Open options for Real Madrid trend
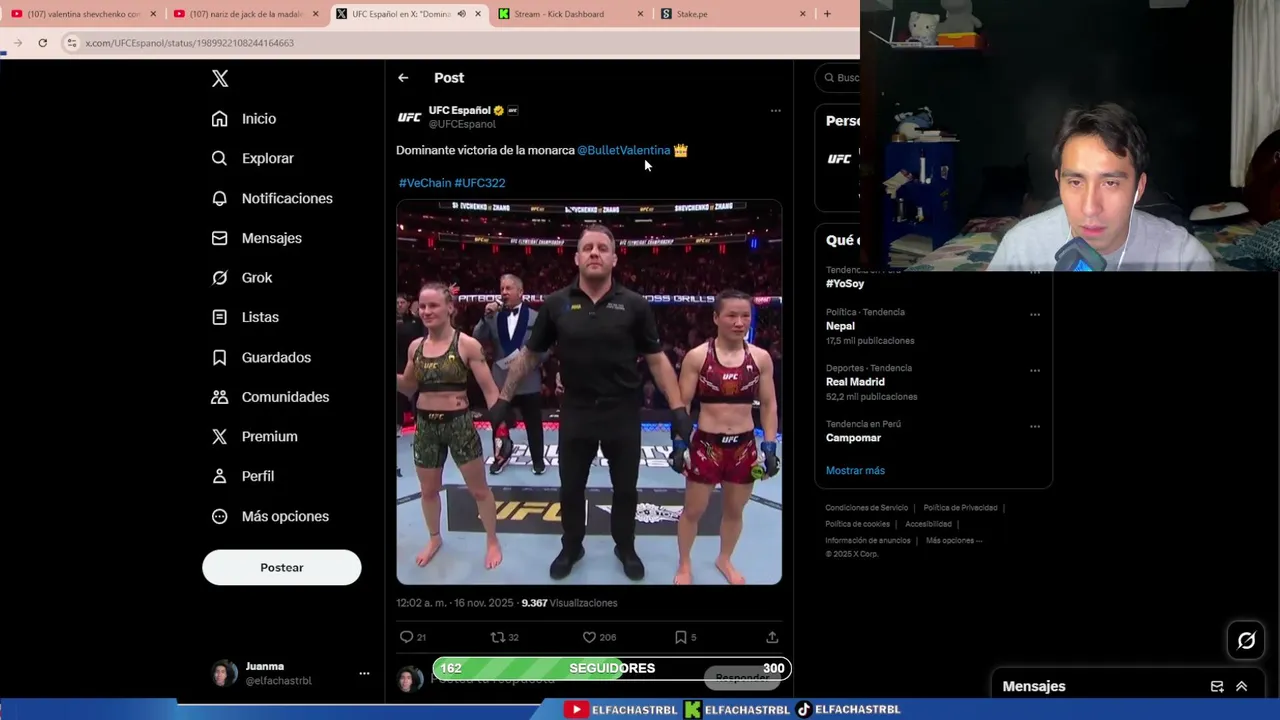The image size is (1280, 720). [x=1035, y=370]
